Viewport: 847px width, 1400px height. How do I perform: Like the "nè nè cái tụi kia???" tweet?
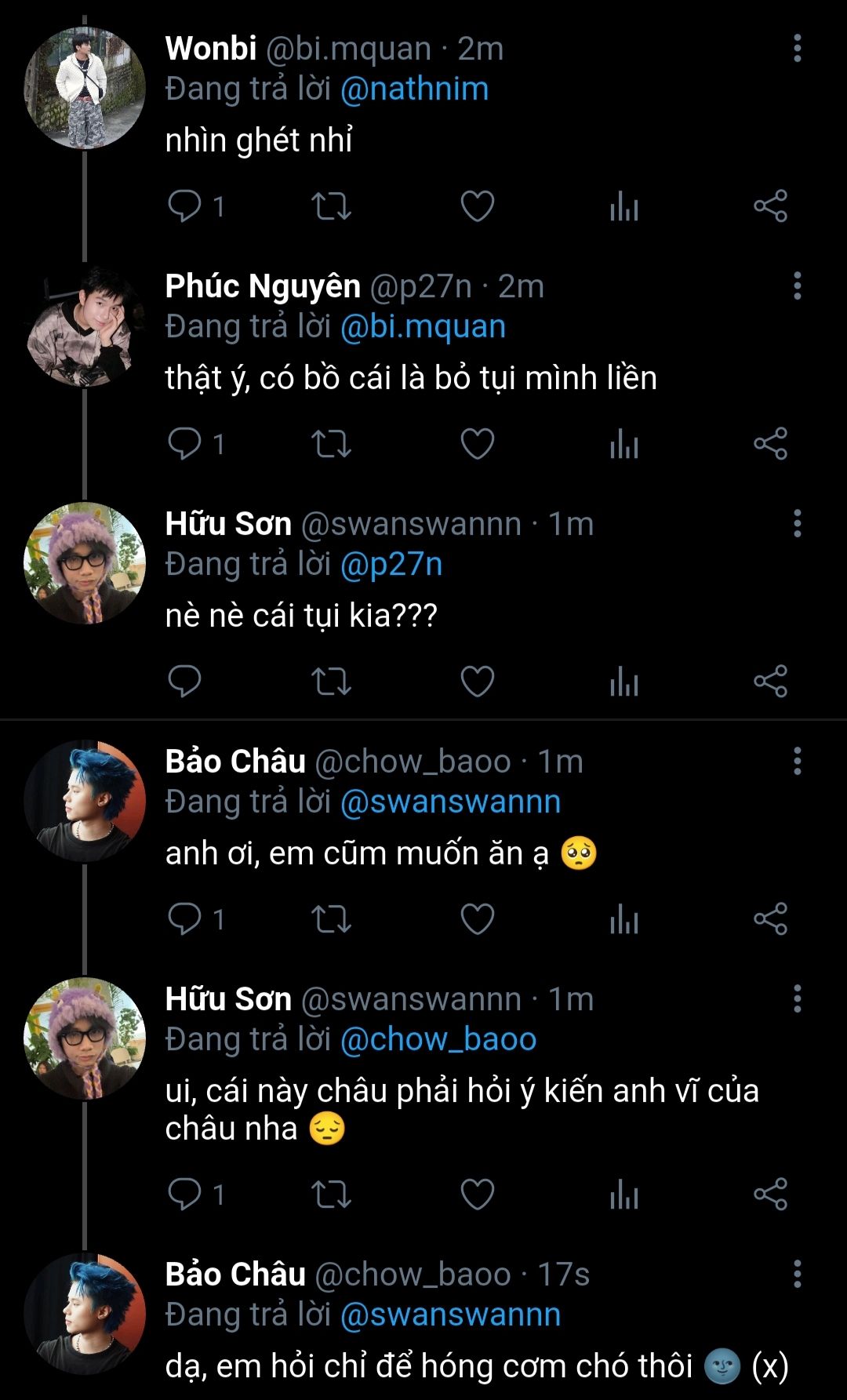click(x=477, y=681)
